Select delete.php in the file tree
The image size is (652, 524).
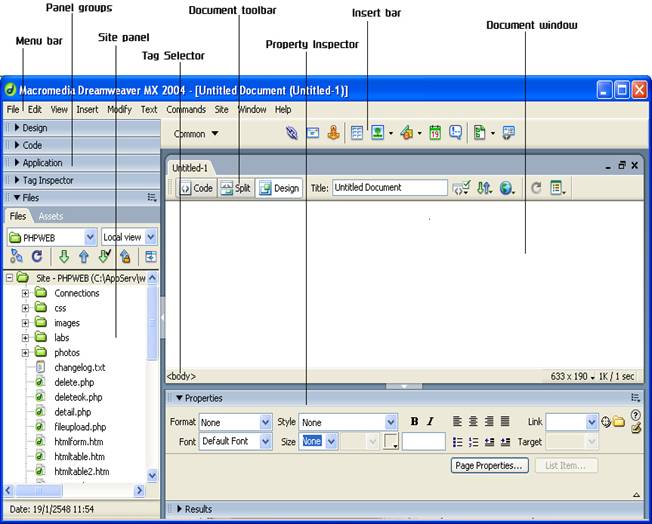74,382
